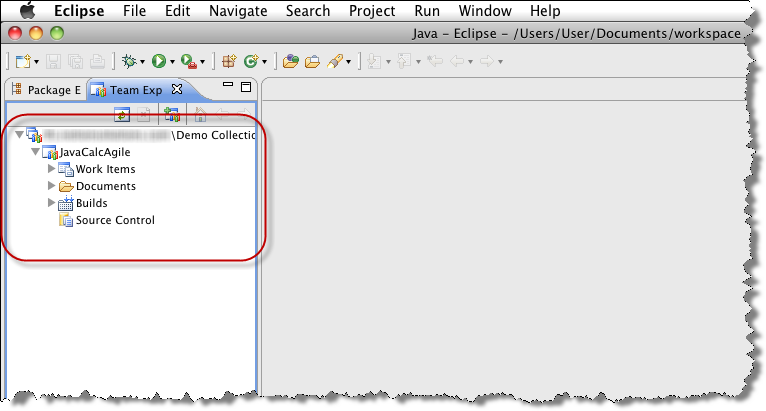This screenshot has width=766, height=411.
Task: Open the Search flashlight dropdown arrow
Action: (x=348, y=62)
